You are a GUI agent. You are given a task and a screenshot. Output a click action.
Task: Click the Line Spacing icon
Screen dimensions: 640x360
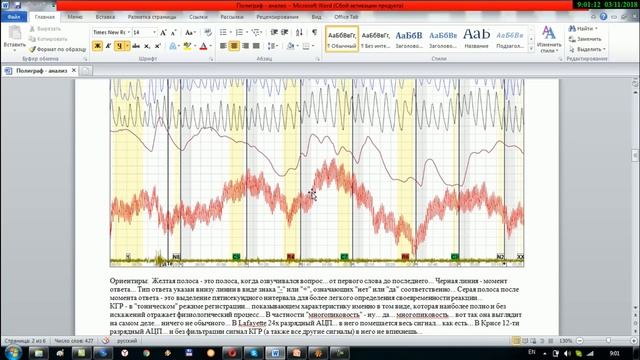click(271, 46)
